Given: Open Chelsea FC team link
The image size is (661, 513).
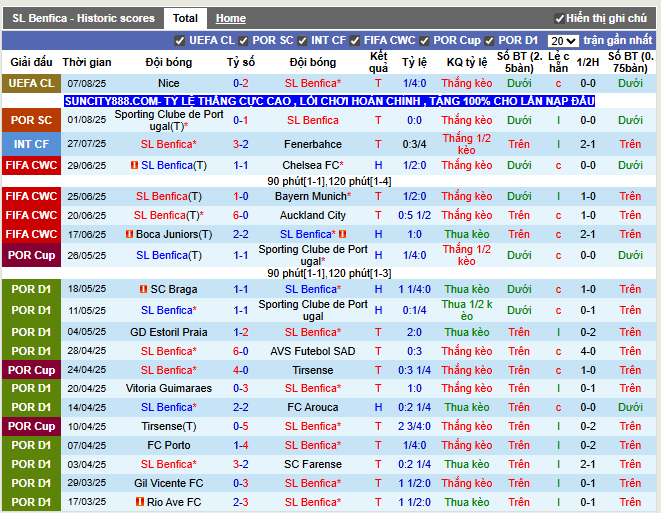Looking at the screenshot, I should point(313,165).
